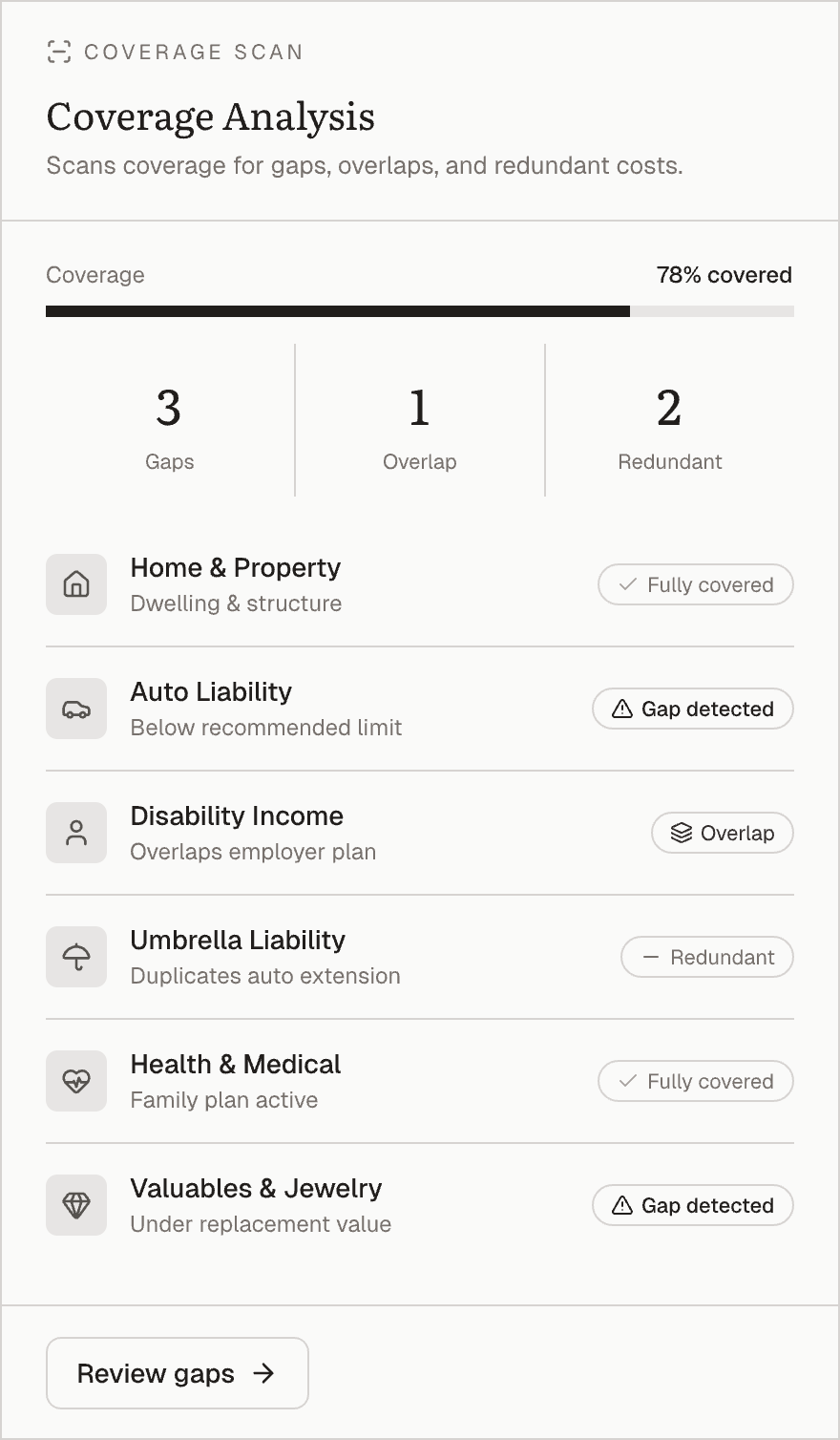The image size is (840, 1440).
Task: Click the Home & Property house icon
Action: (76, 584)
